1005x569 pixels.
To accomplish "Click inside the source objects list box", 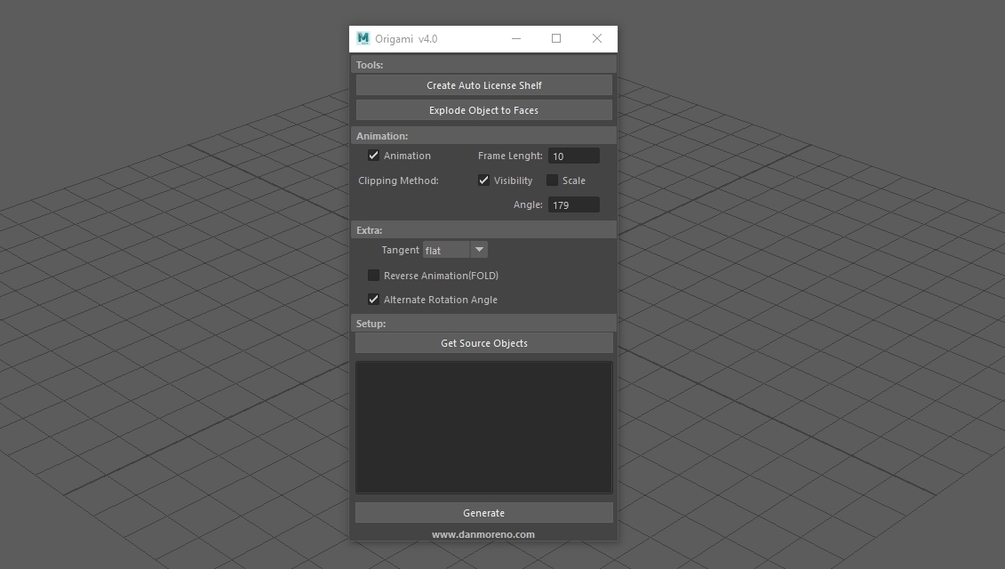I will [484, 427].
